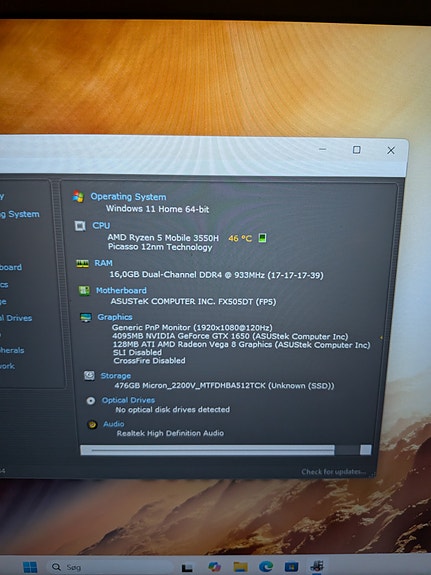431x575 pixels.
Task: Click the Graphics monitor icon
Action: [x=86, y=317]
